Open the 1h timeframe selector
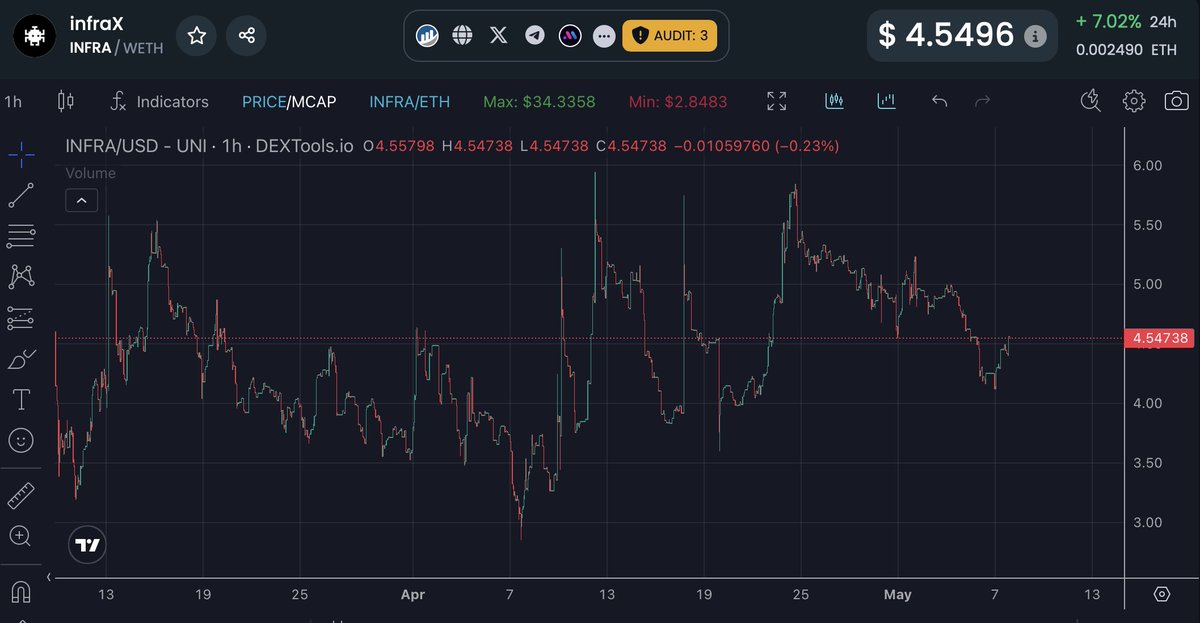This screenshot has height=623, width=1200. coord(13,101)
